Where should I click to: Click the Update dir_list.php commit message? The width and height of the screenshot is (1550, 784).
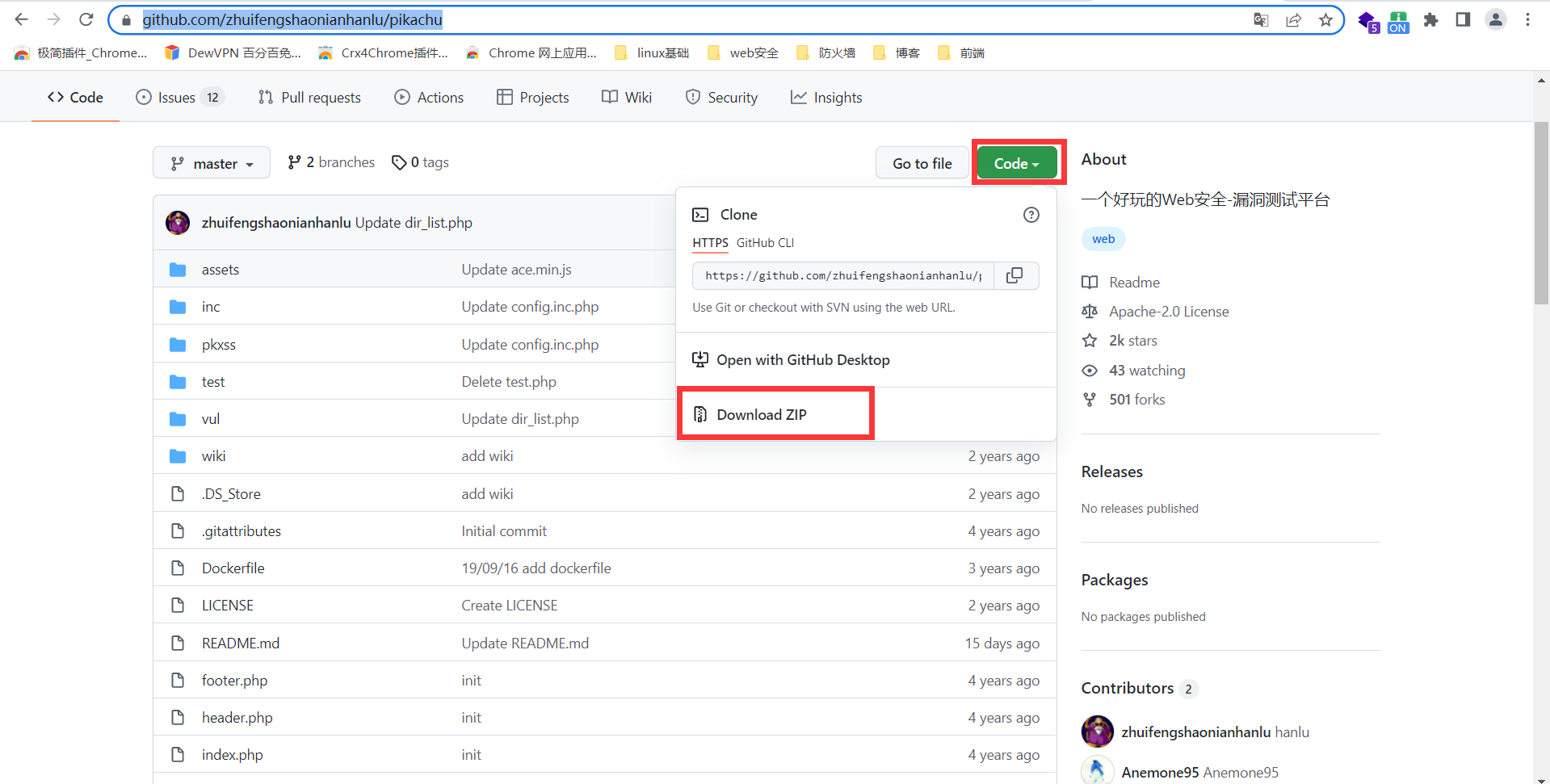point(414,223)
